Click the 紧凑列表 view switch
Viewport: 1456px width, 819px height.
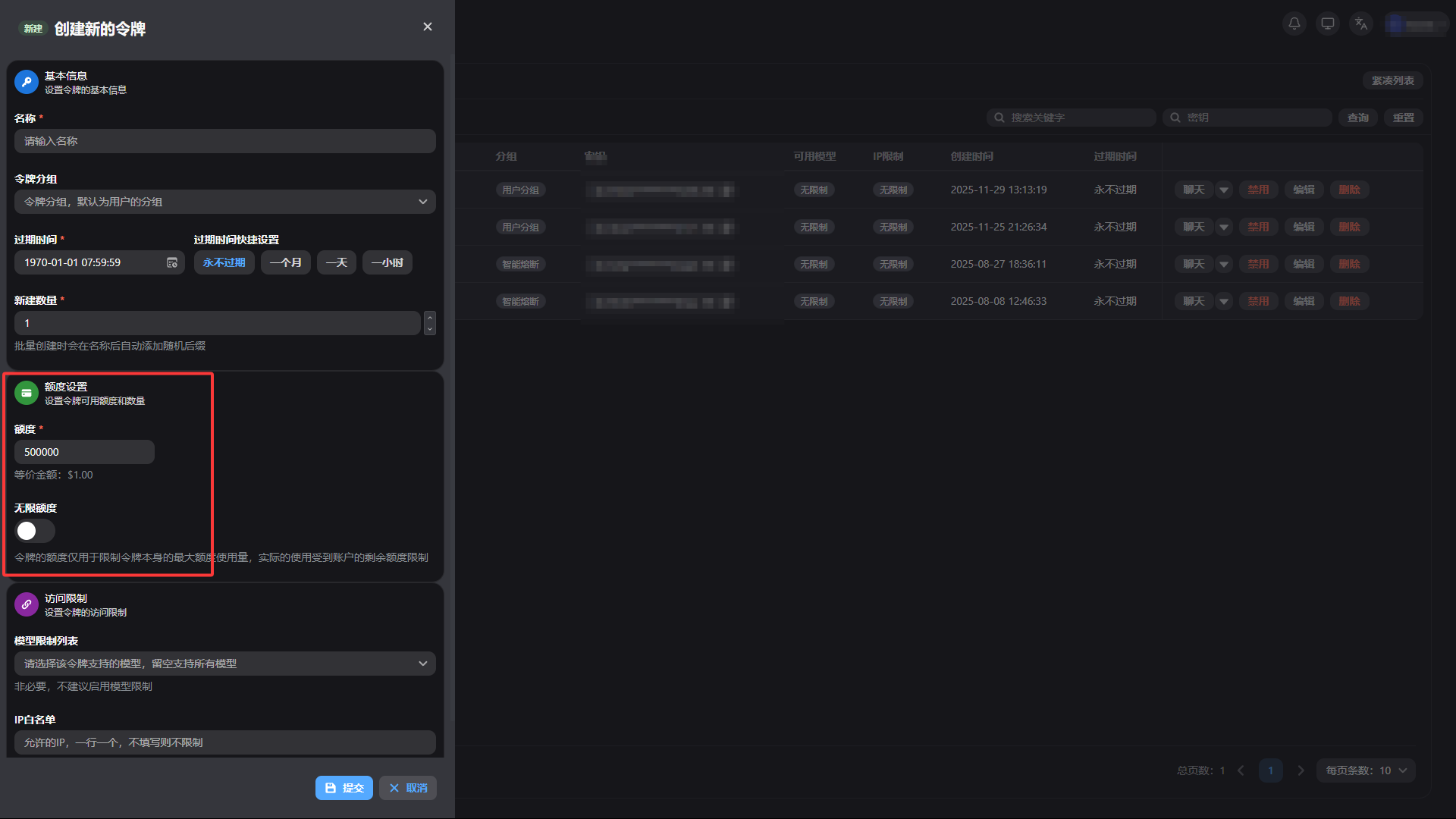point(1392,80)
